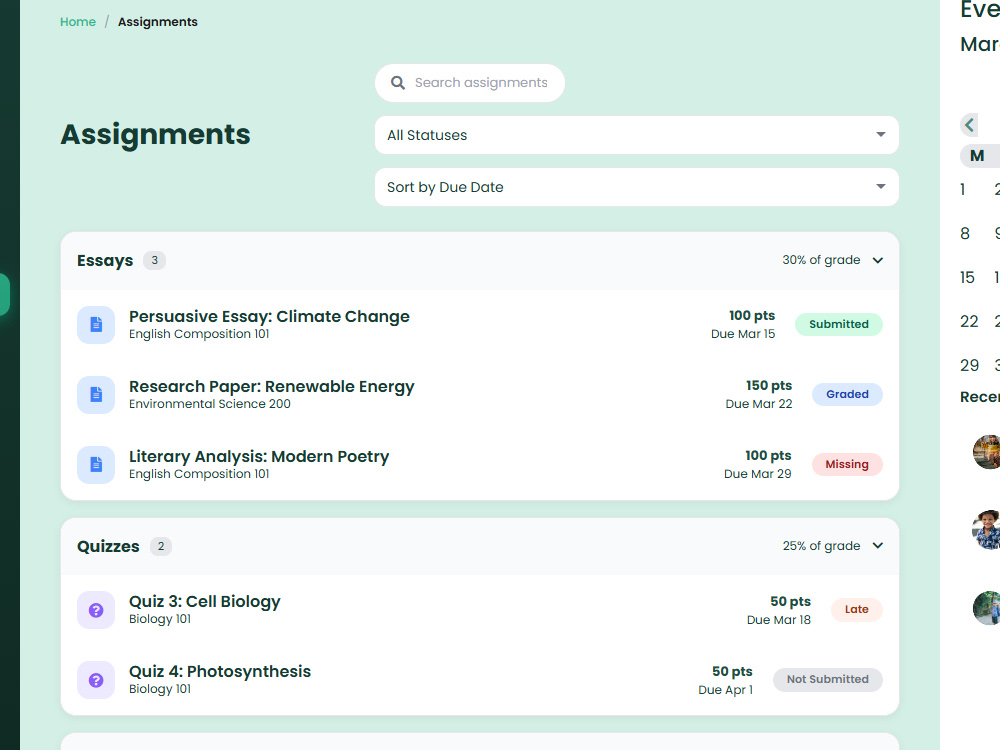Click the Assignments breadcrumb
This screenshot has width=1000, height=750.
pos(158,22)
